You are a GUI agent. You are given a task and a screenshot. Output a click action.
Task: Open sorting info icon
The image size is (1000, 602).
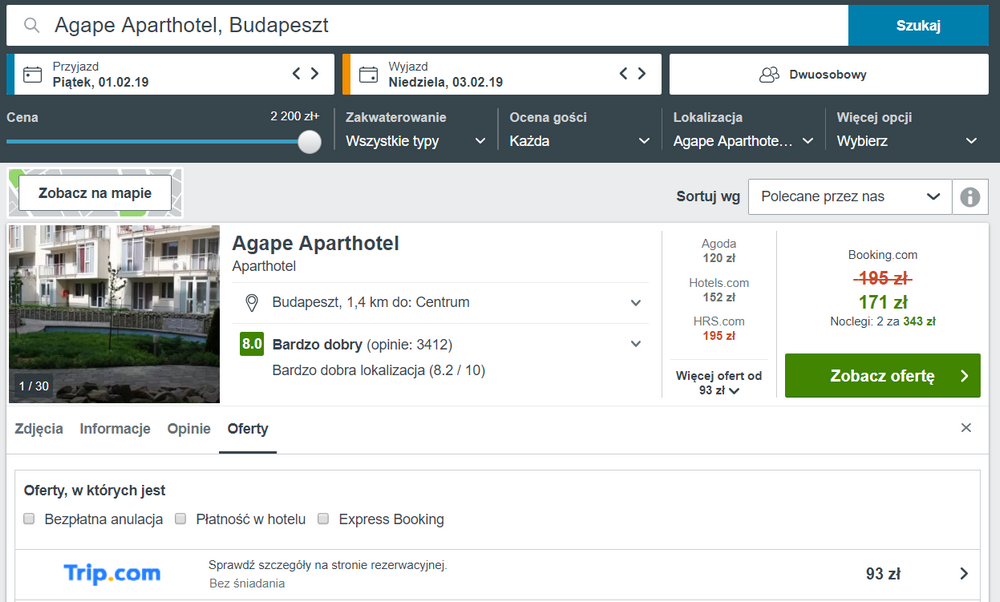(x=970, y=196)
